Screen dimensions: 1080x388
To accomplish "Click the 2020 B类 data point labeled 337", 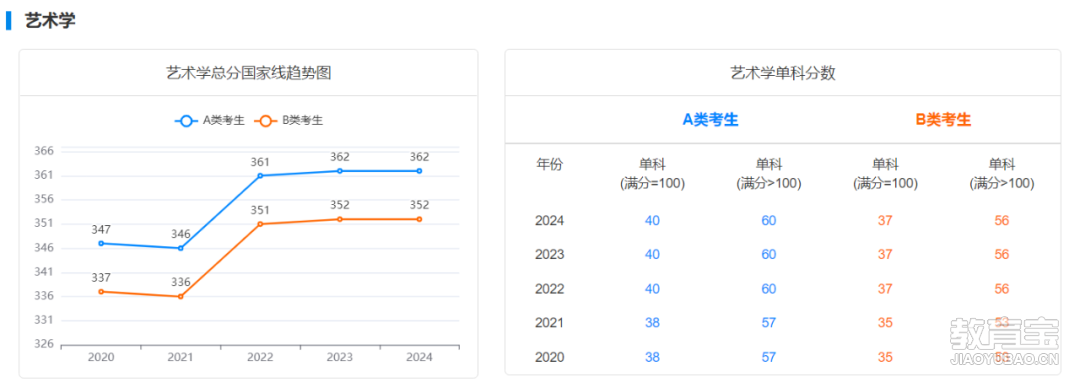I will [101, 292].
